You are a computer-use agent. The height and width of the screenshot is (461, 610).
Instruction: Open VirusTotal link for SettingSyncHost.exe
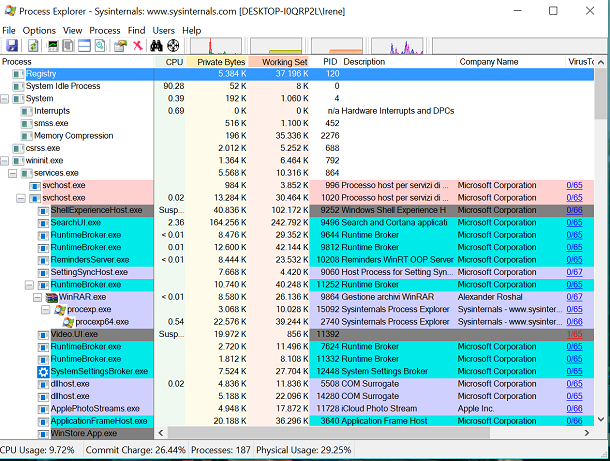574,272
